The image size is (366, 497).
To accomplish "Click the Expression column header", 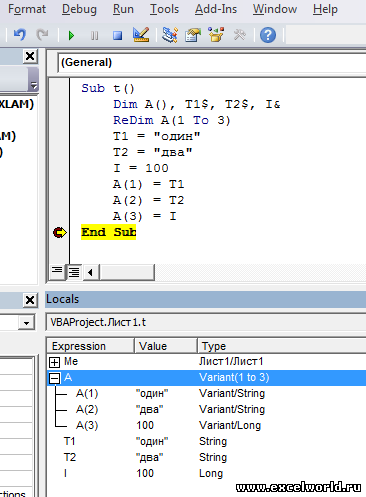I will click(90, 346).
